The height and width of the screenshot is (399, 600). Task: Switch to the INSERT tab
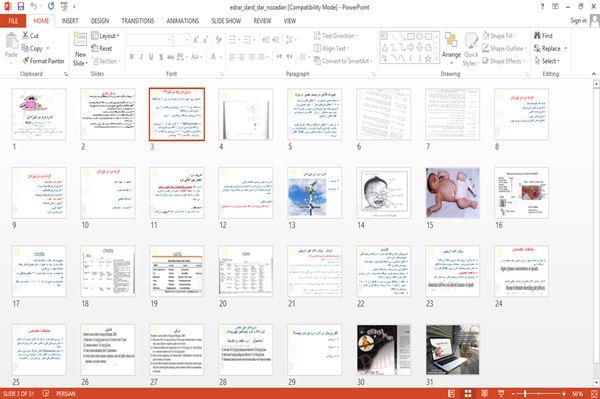coord(70,21)
